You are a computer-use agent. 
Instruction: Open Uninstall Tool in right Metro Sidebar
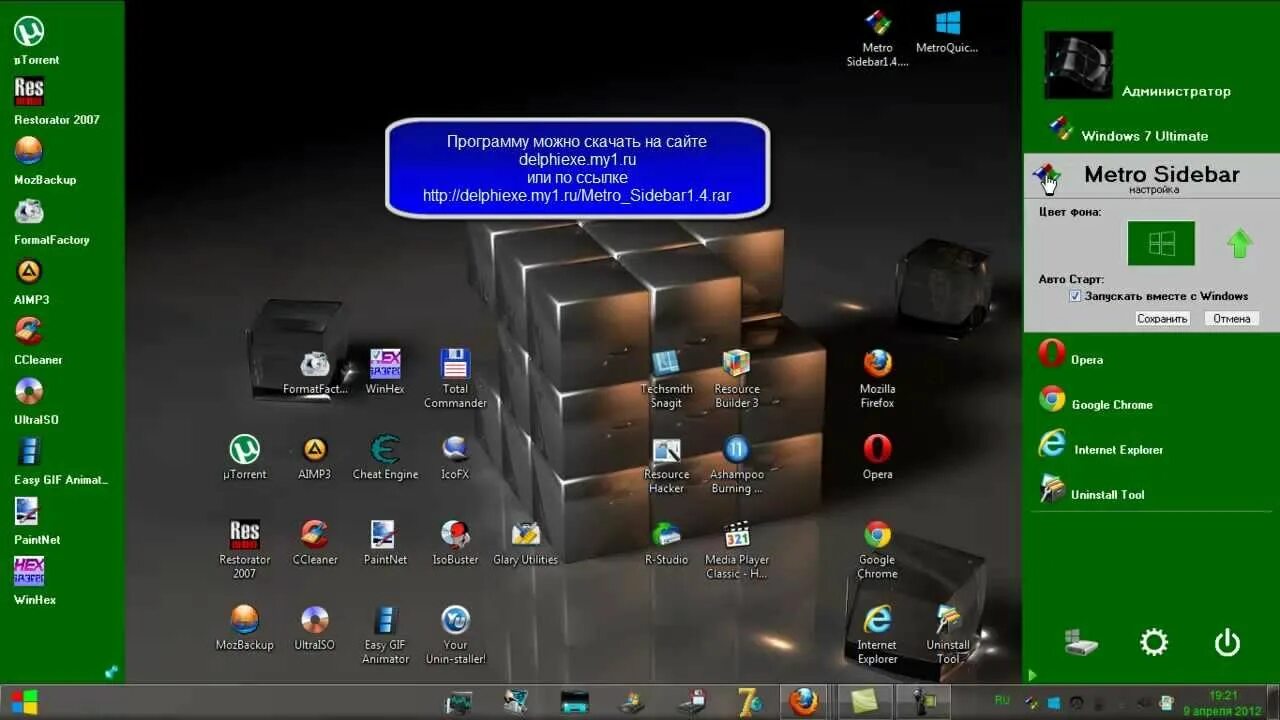click(x=1091, y=490)
